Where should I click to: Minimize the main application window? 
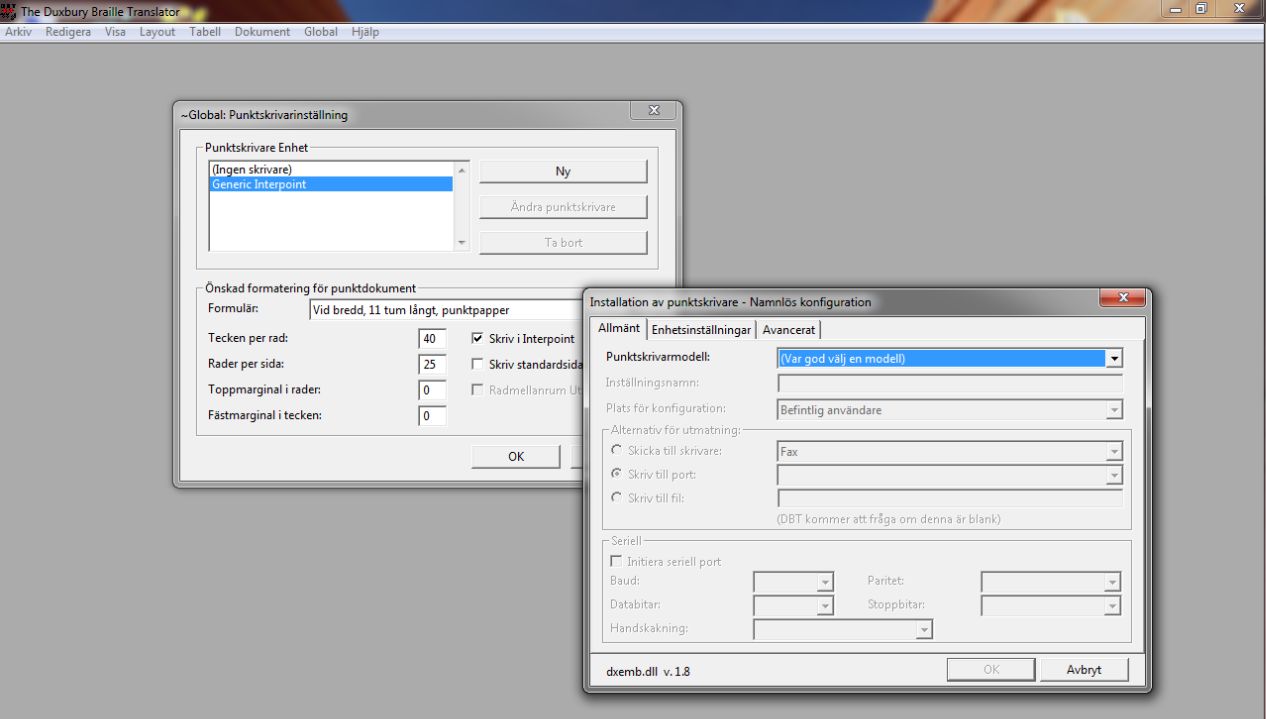1173,8
